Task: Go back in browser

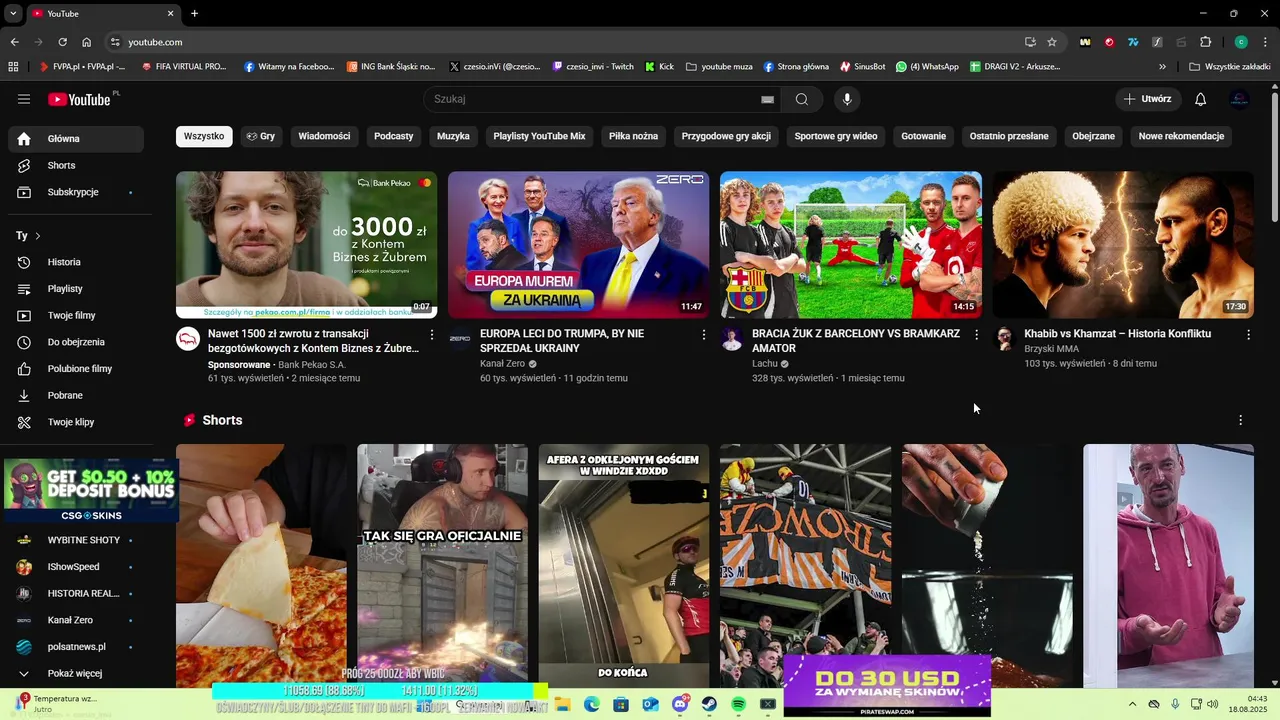Action: 14,42
